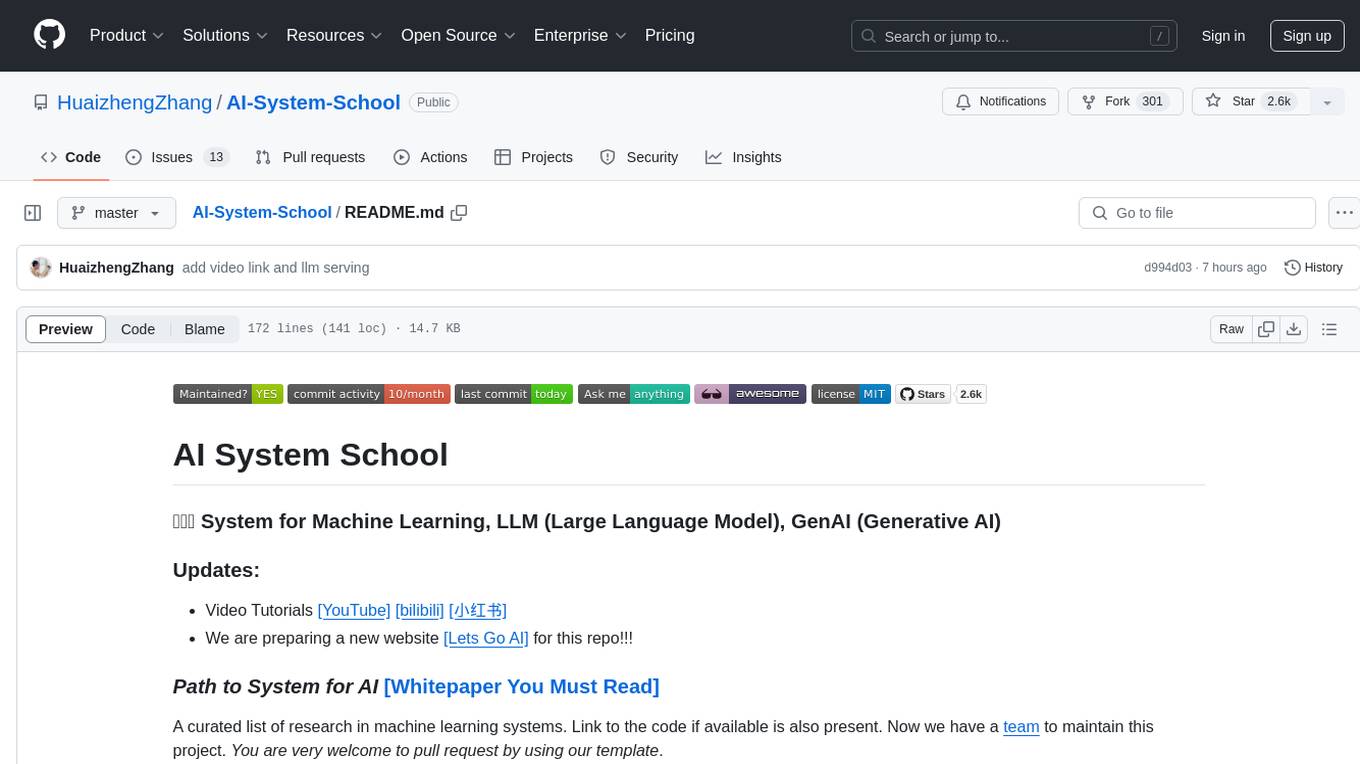Image resolution: width=1360 pixels, height=764 pixels.
Task: Open commit author HuaizhengZhang link
Action: tap(117, 268)
